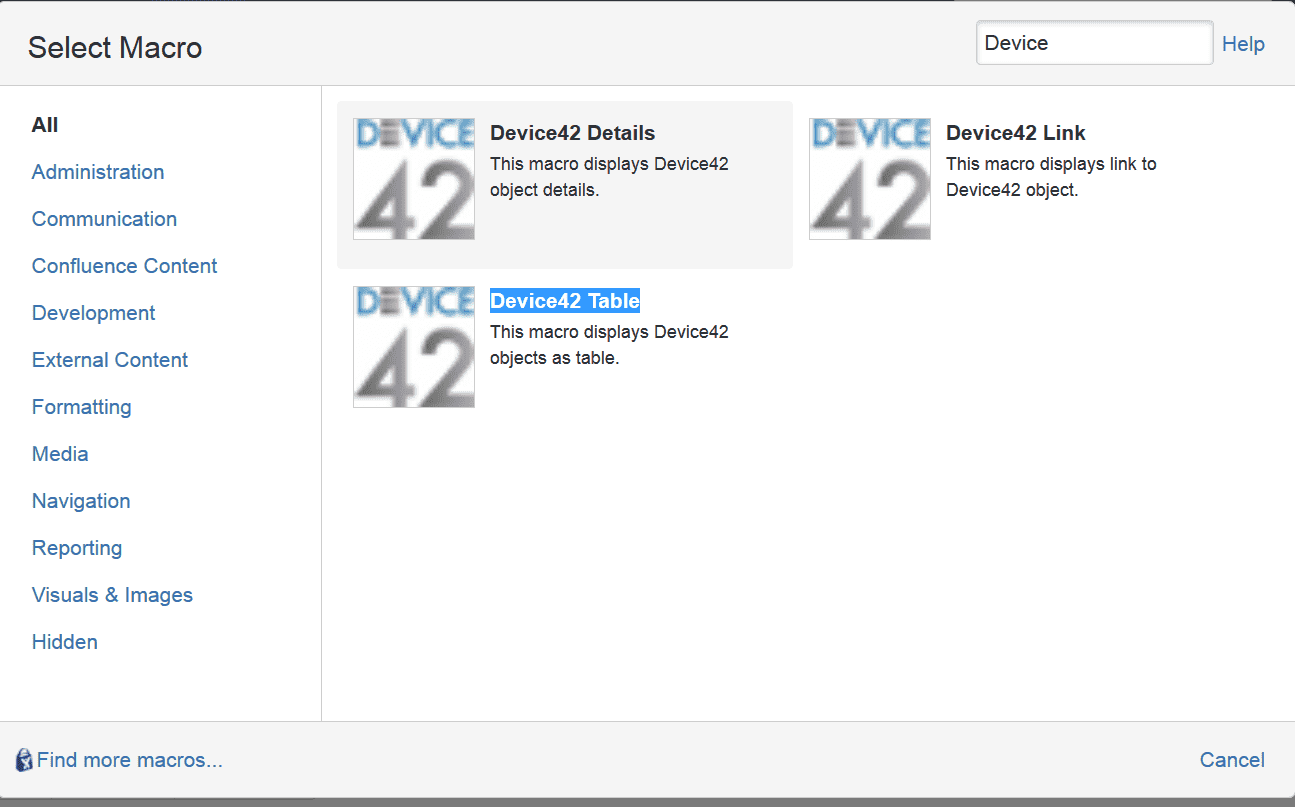
Task: Open the External Content category
Action: pyautogui.click(x=110, y=360)
